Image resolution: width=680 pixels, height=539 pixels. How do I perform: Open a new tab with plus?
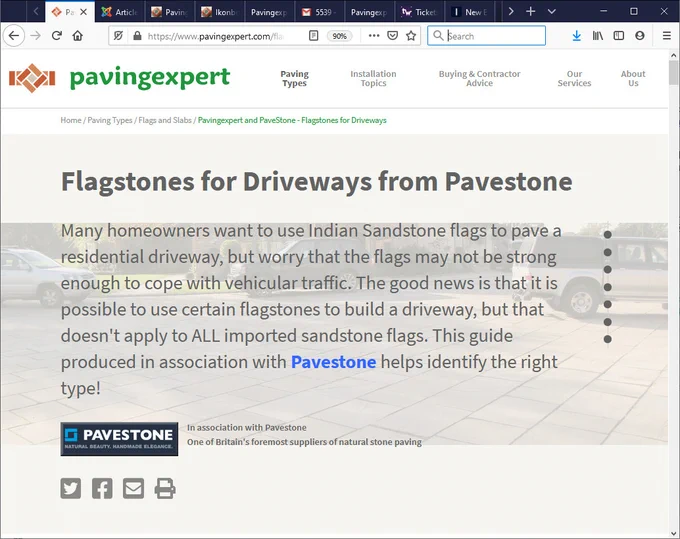[530, 11]
